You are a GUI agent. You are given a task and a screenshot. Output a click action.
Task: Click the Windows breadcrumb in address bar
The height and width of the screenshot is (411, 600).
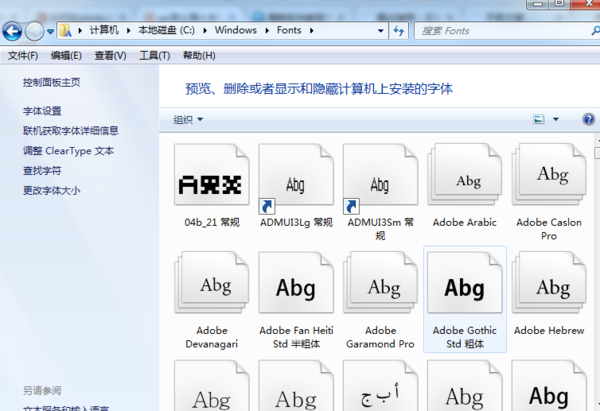click(x=236, y=31)
